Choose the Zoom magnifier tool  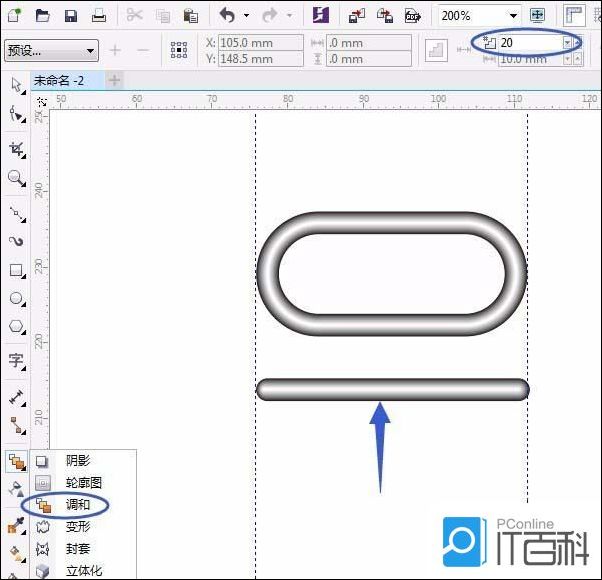pyautogui.click(x=16, y=179)
